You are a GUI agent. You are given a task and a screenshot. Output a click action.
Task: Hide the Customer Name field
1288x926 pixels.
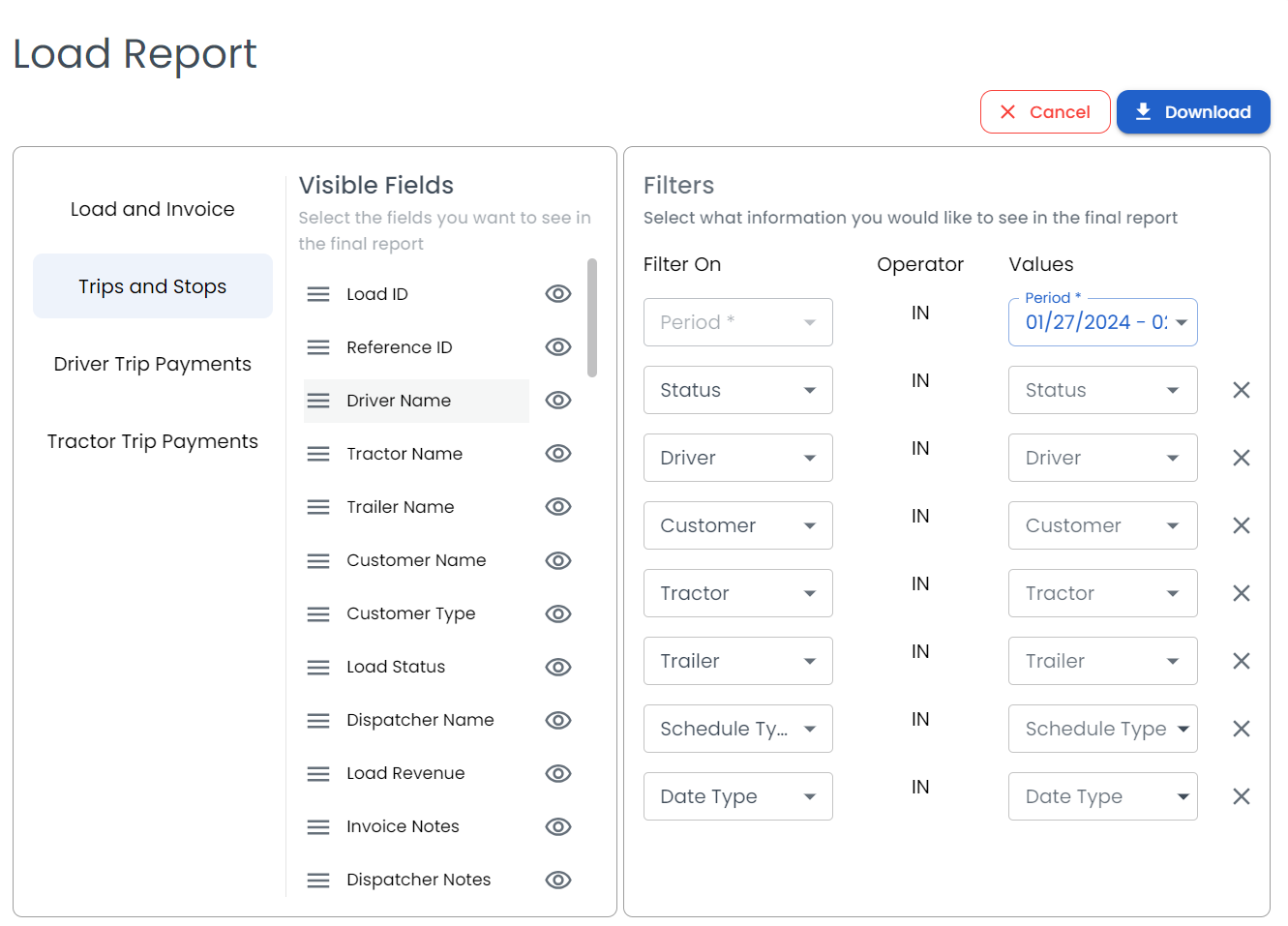558,560
